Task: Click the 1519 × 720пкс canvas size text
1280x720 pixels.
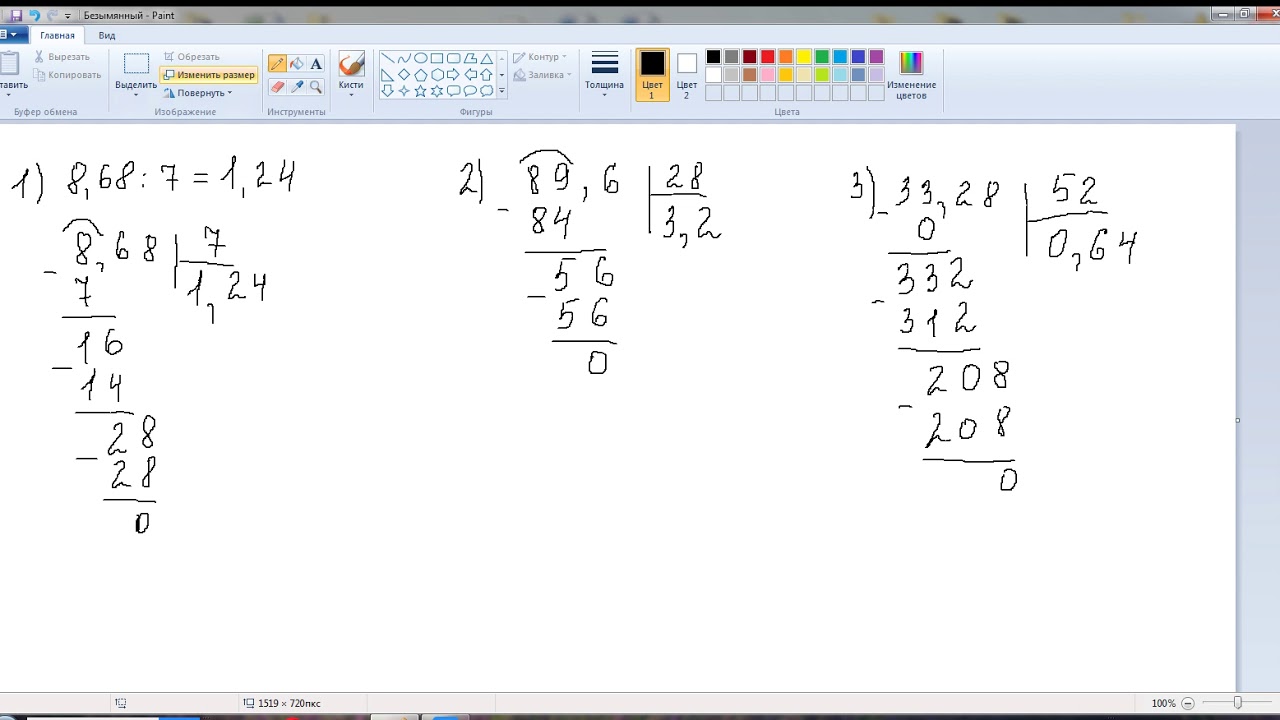Action: [289, 703]
